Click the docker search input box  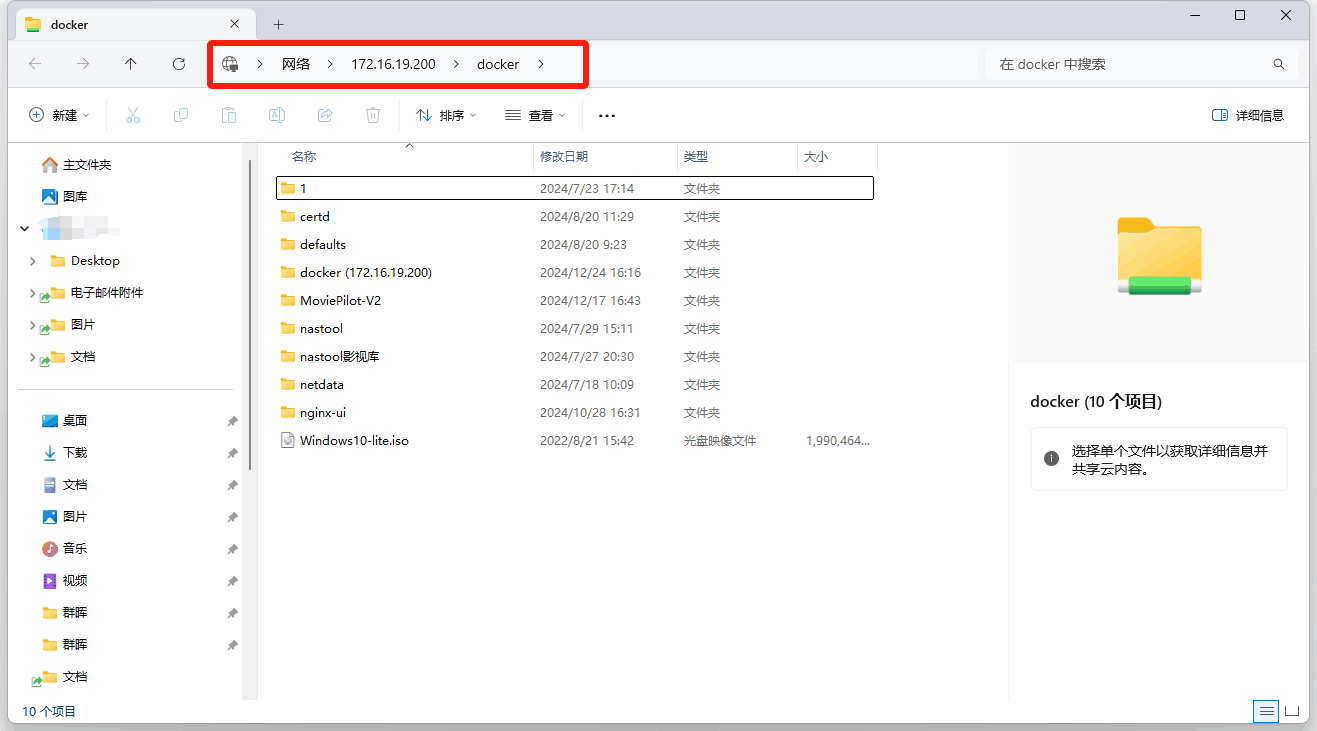(1130, 64)
